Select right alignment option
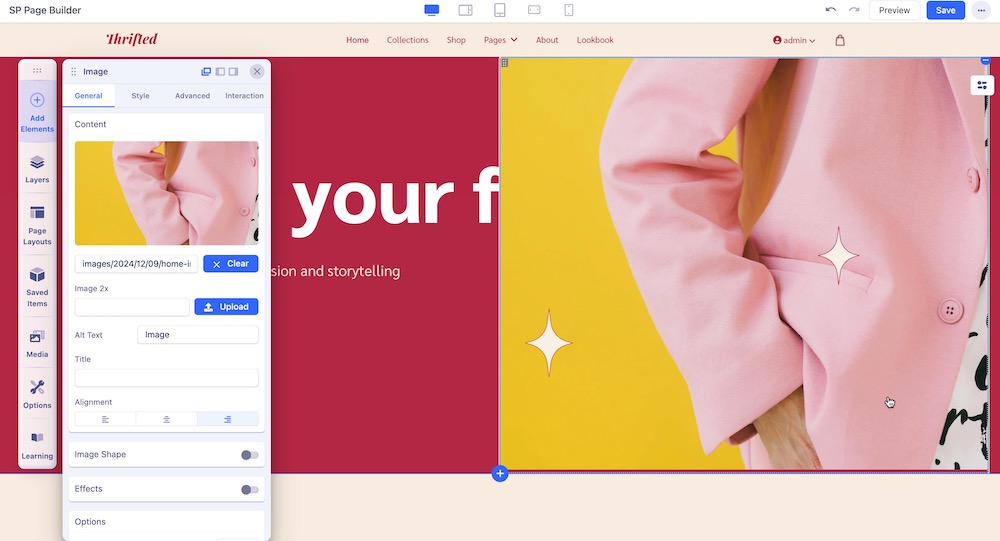Viewport: 1000px width, 541px height. tap(227, 419)
